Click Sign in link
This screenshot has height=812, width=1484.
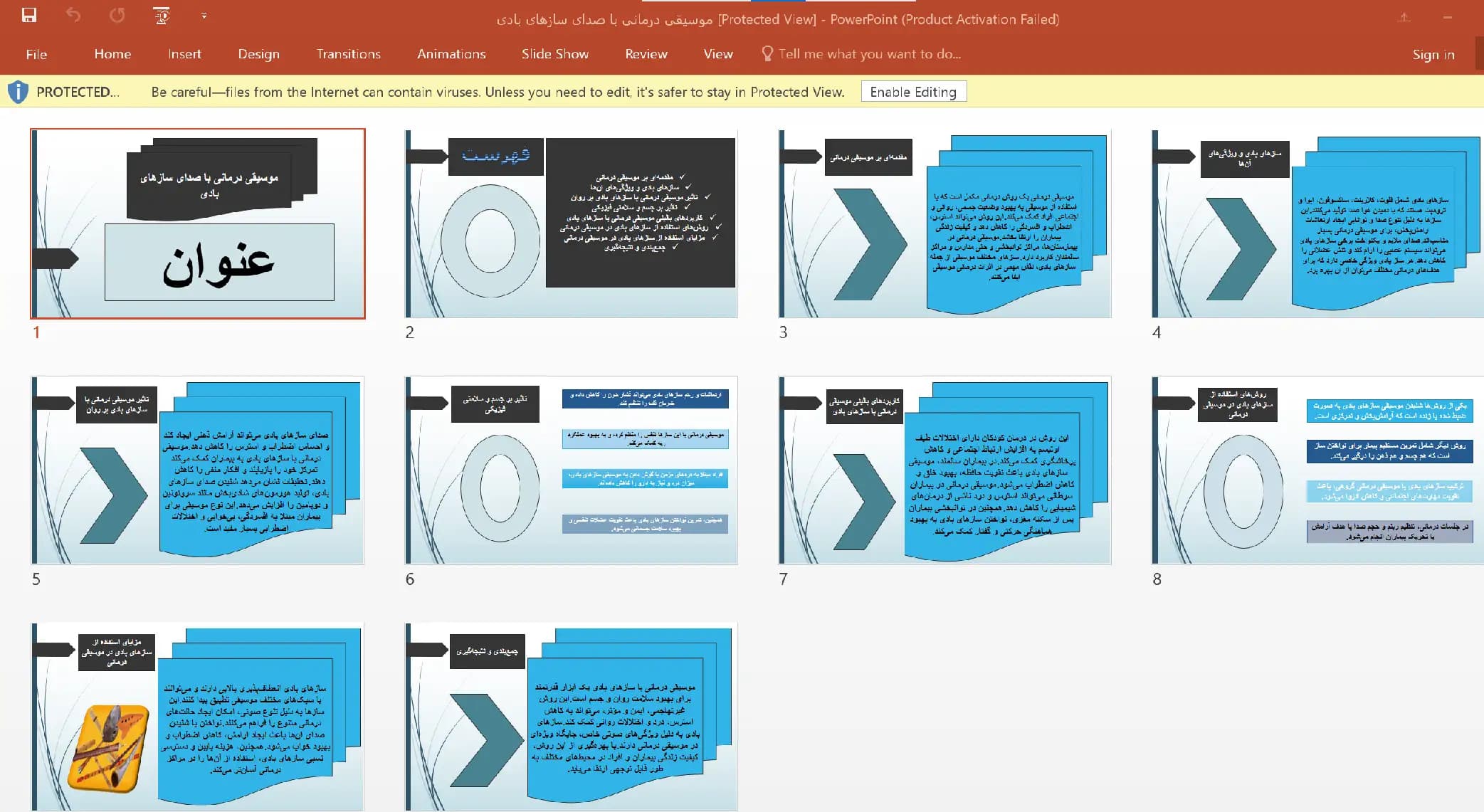click(x=1433, y=55)
